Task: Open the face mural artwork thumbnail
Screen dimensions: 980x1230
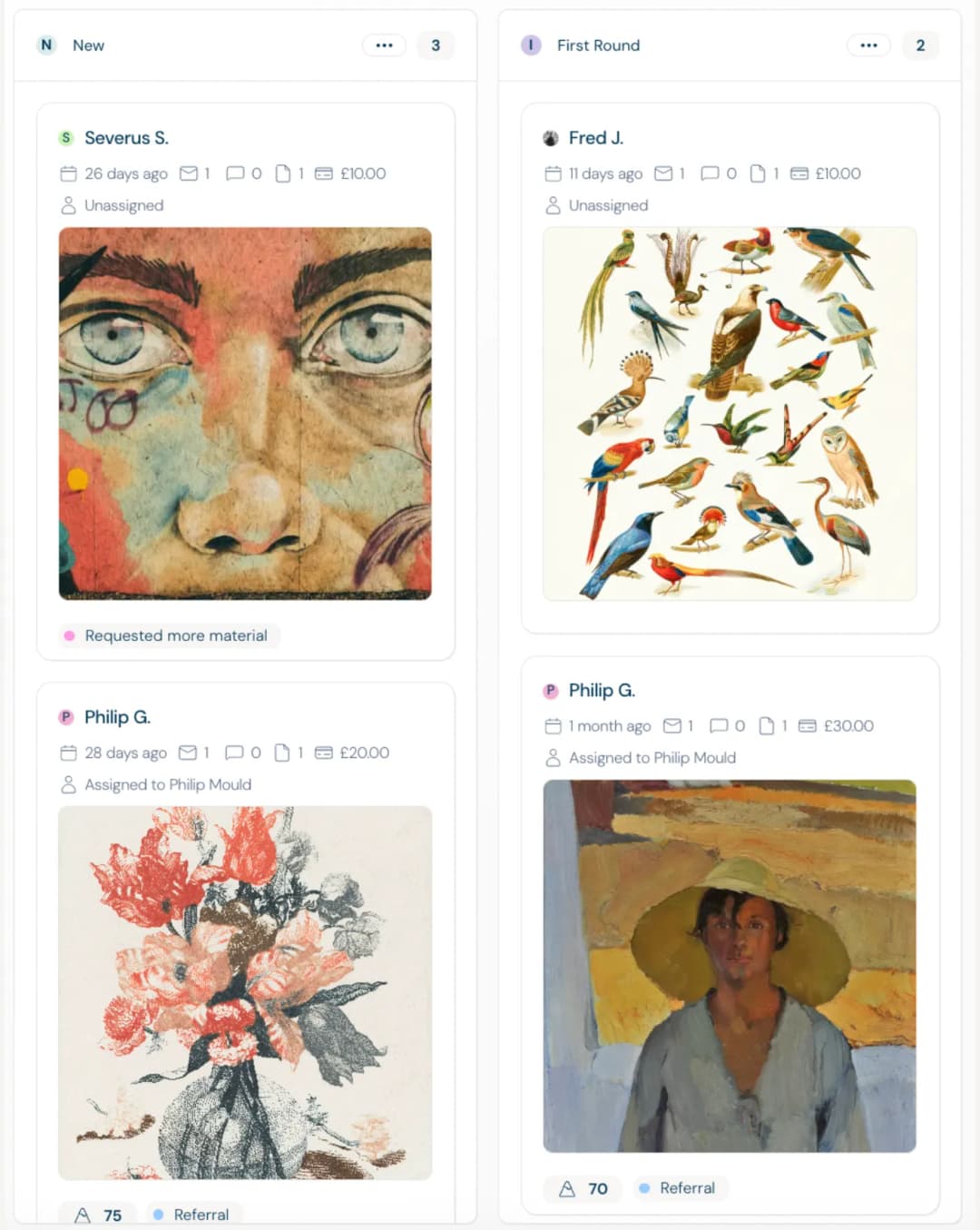Action: coord(245,414)
